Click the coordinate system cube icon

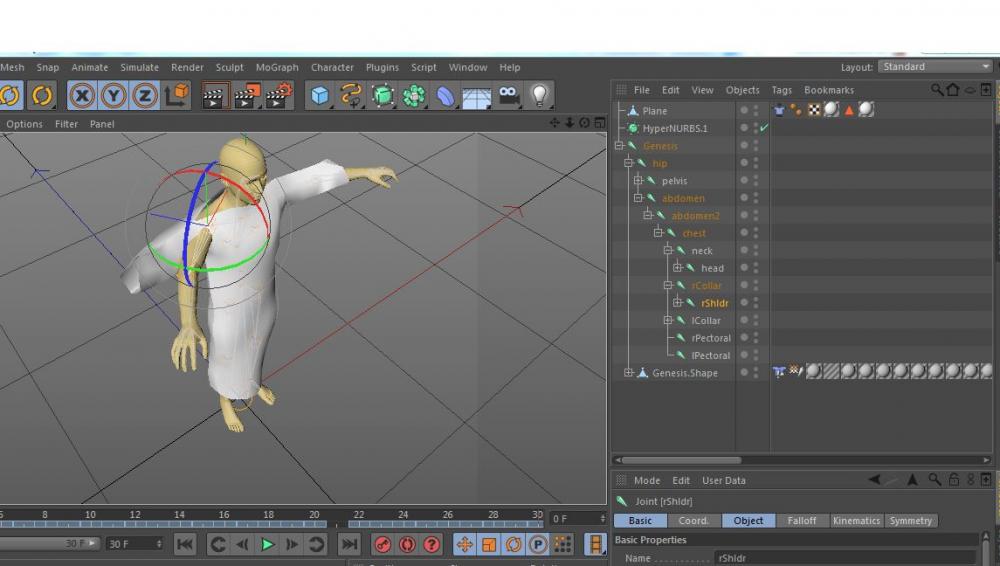pyautogui.click(x=177, y=96)
